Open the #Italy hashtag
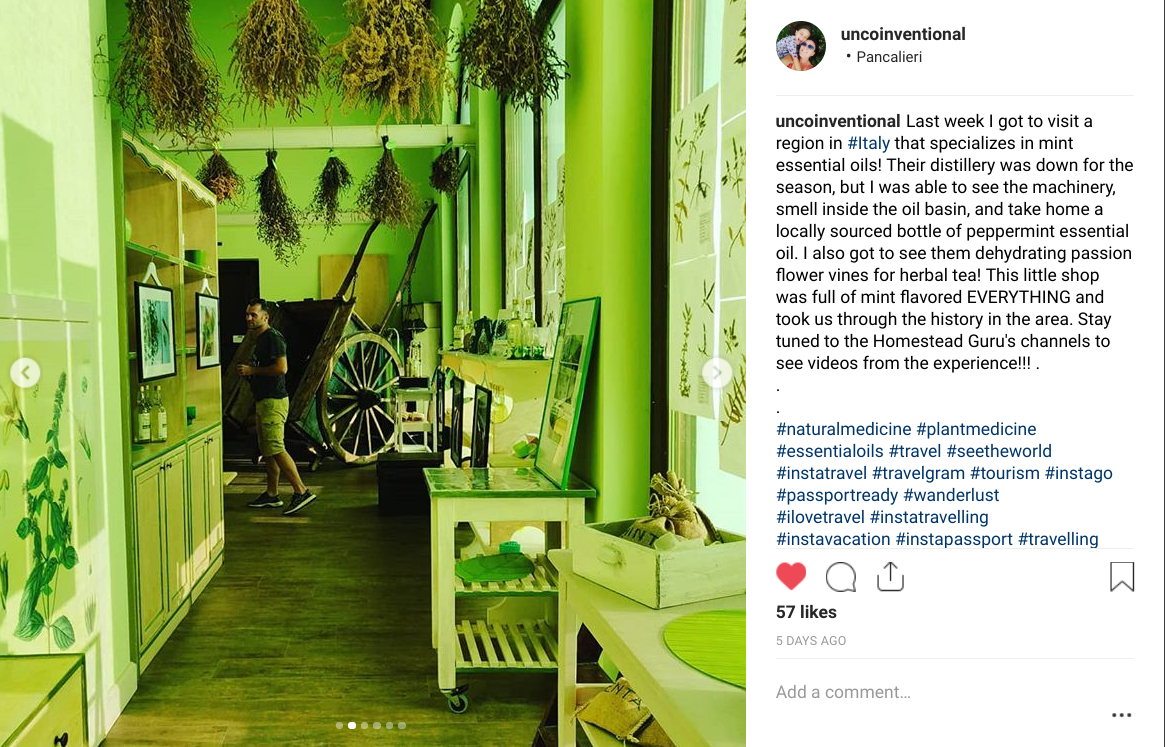This screenshot has height=747, width=1165. click(869, 143)
